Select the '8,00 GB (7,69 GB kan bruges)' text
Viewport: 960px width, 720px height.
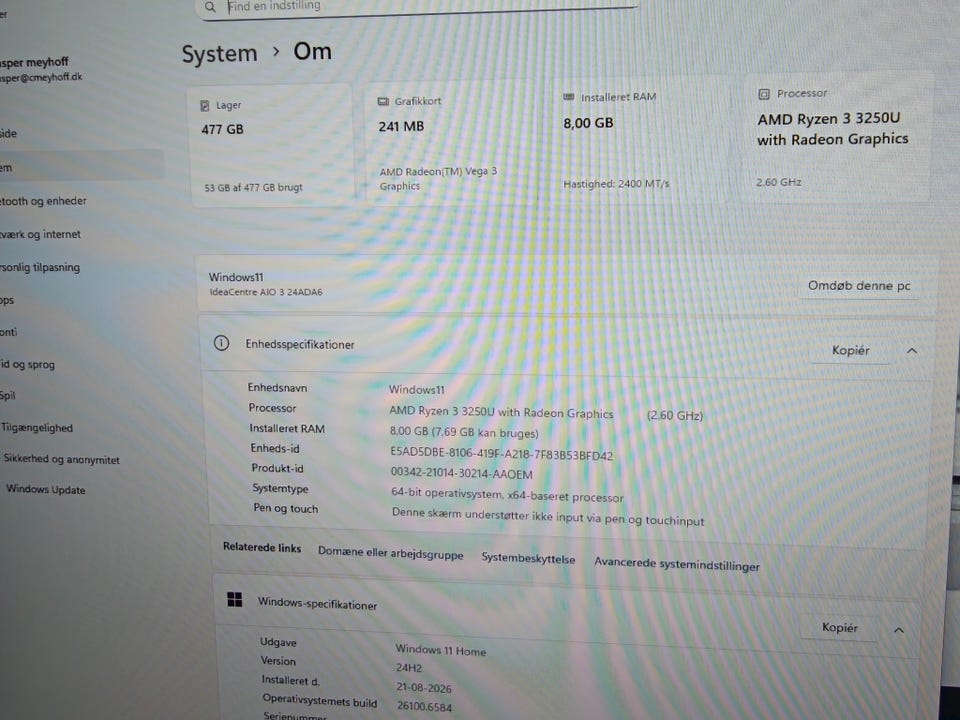point(464,433)
